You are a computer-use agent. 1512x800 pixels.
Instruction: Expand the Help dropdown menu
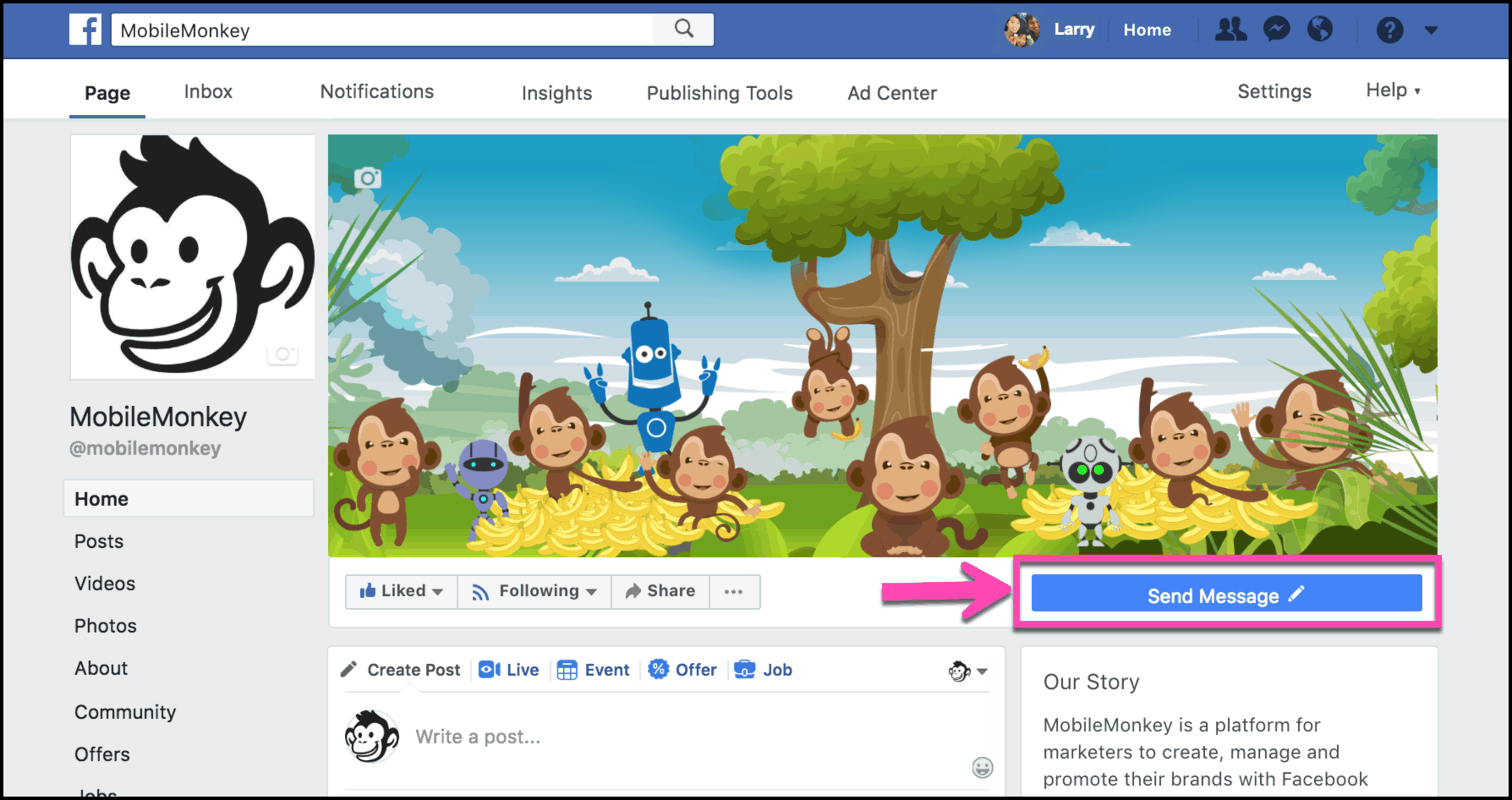tap(1393, 91)
